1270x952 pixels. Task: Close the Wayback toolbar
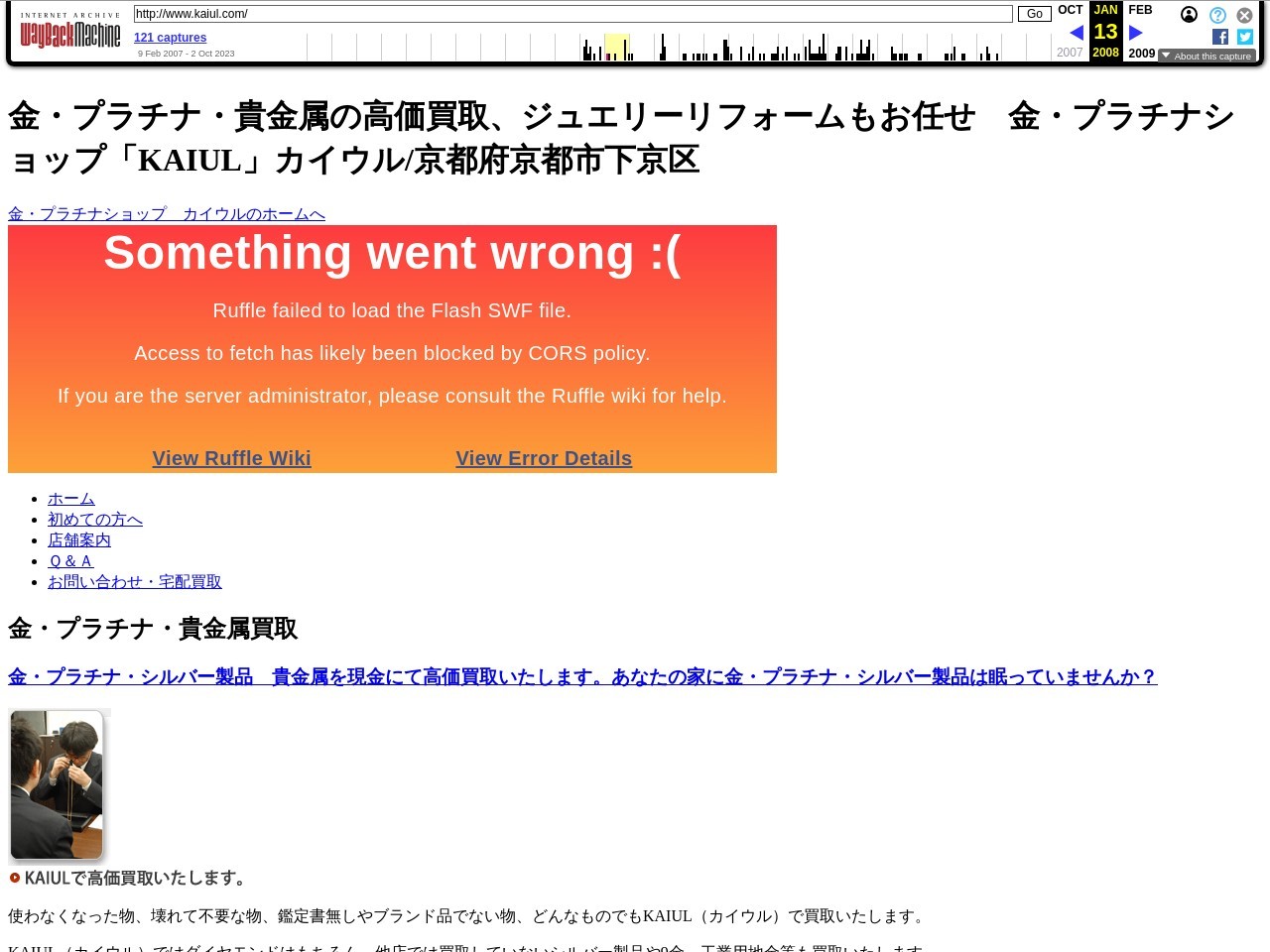pos(1244,15)
